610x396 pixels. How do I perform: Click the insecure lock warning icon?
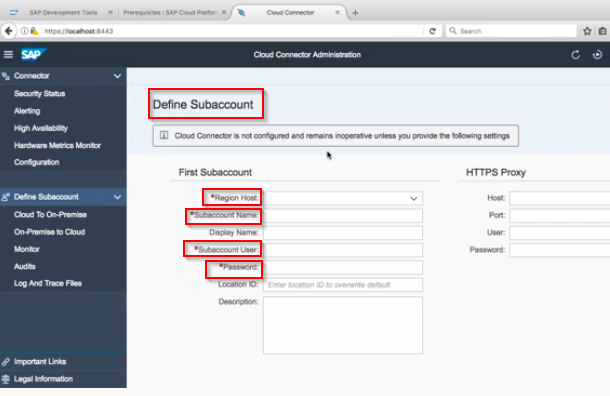pos(34,31)
